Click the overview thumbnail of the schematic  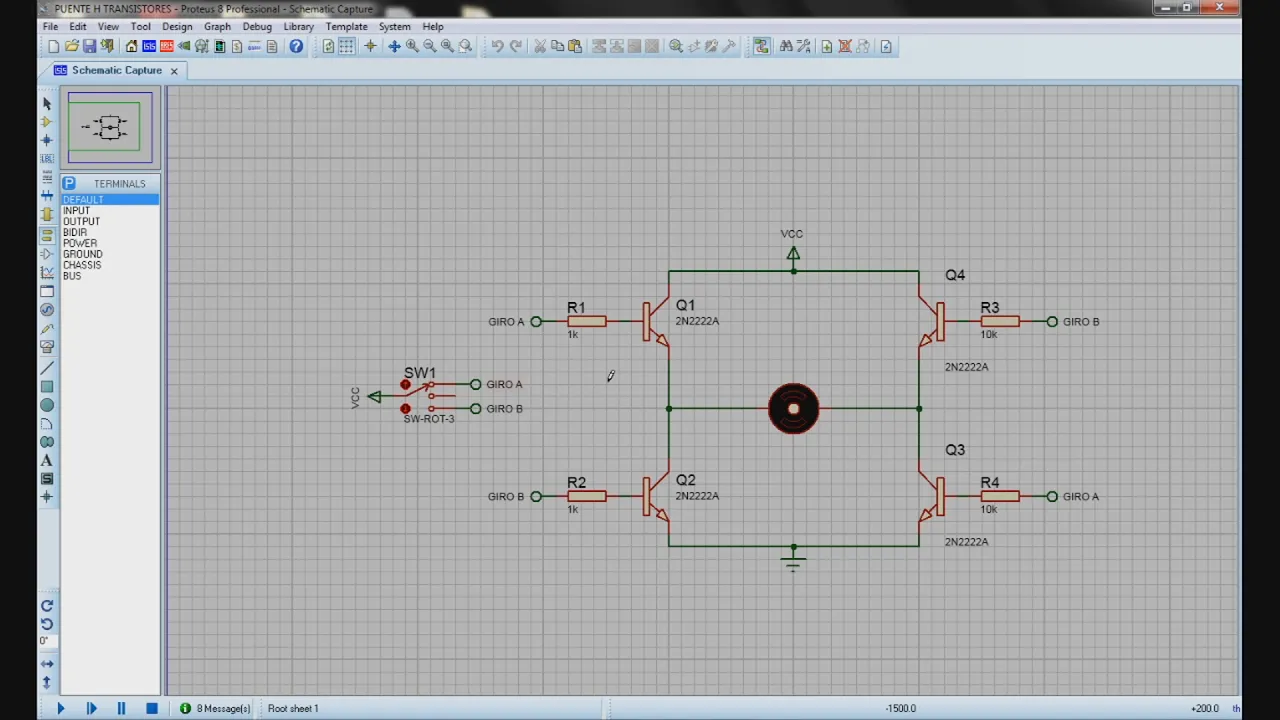click(x=110, y=127)
